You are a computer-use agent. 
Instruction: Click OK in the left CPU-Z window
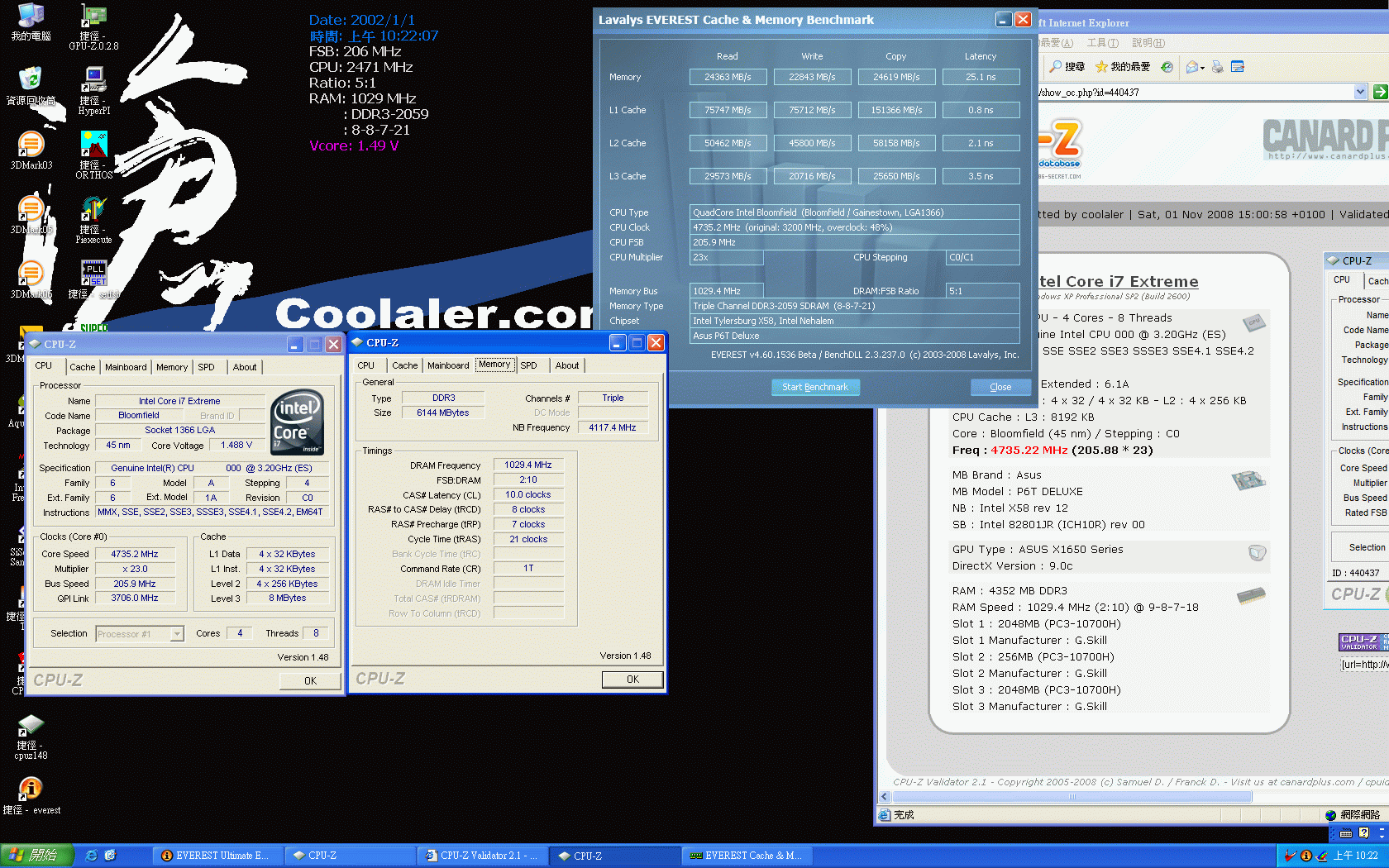click(x=310, y=681)
